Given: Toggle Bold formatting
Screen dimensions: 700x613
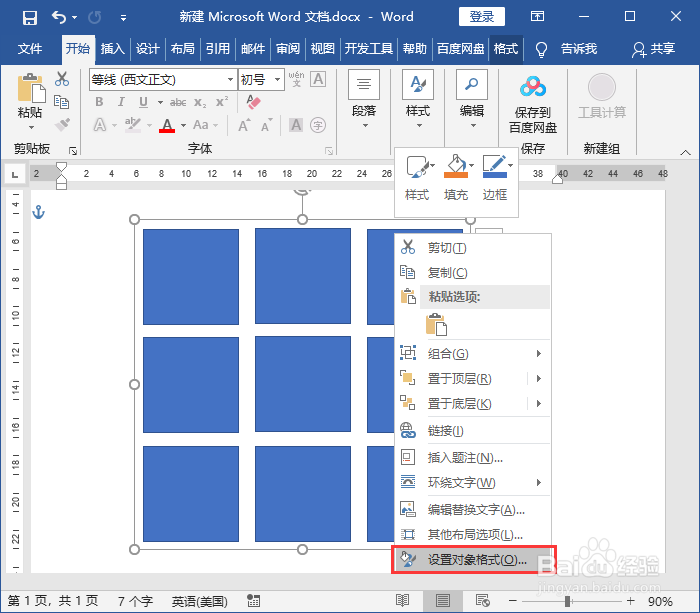Looking at the screenshot, I should [99, 102].
